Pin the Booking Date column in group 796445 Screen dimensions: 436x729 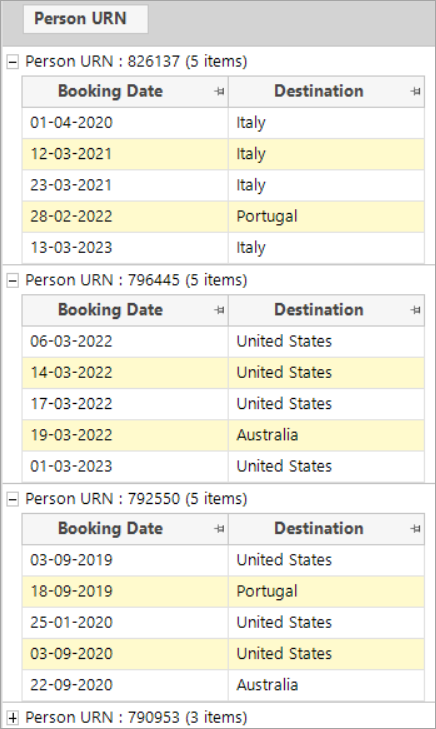tap(219, 310)
